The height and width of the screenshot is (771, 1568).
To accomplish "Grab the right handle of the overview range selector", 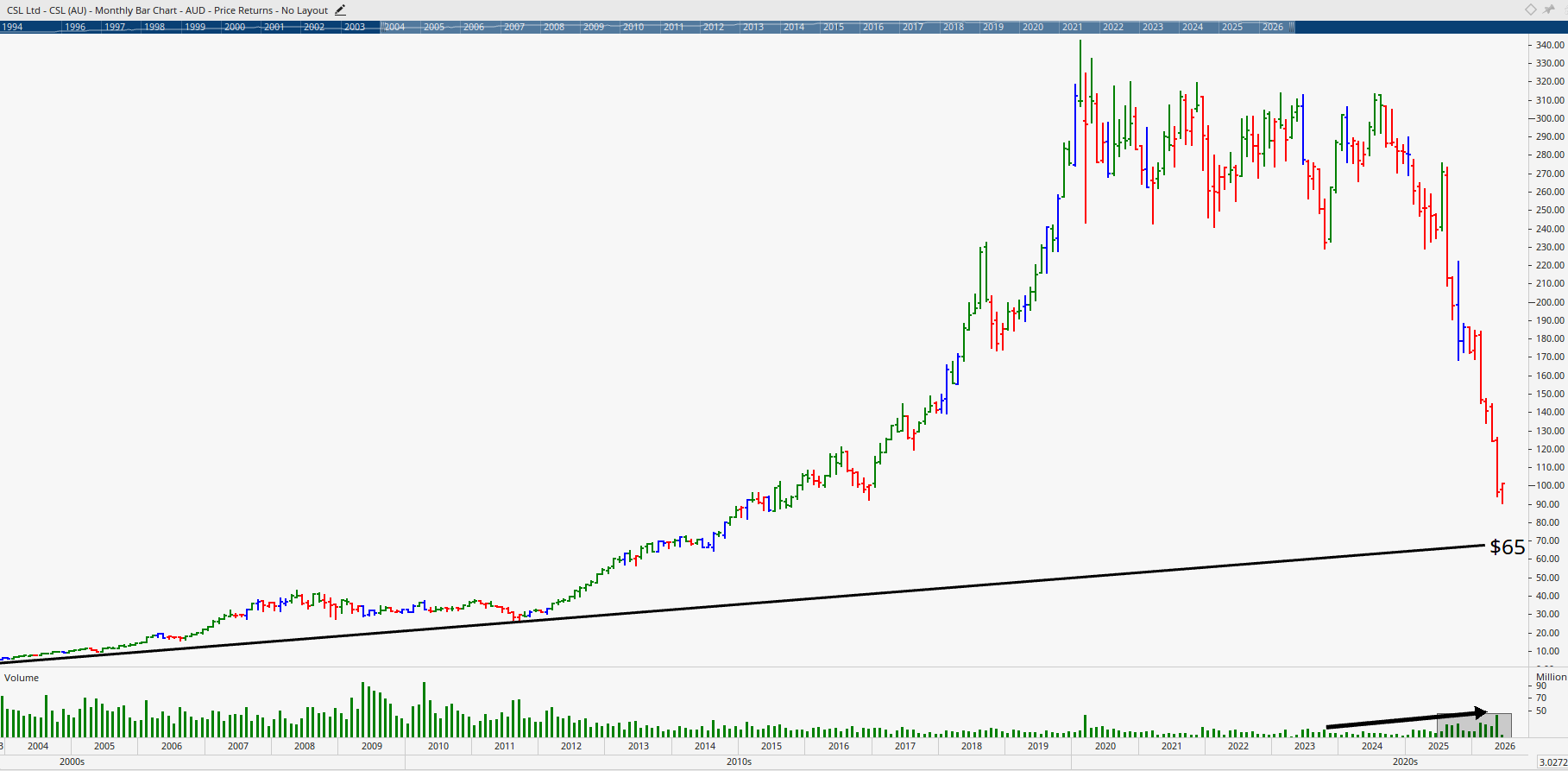I will point(1292,27).
